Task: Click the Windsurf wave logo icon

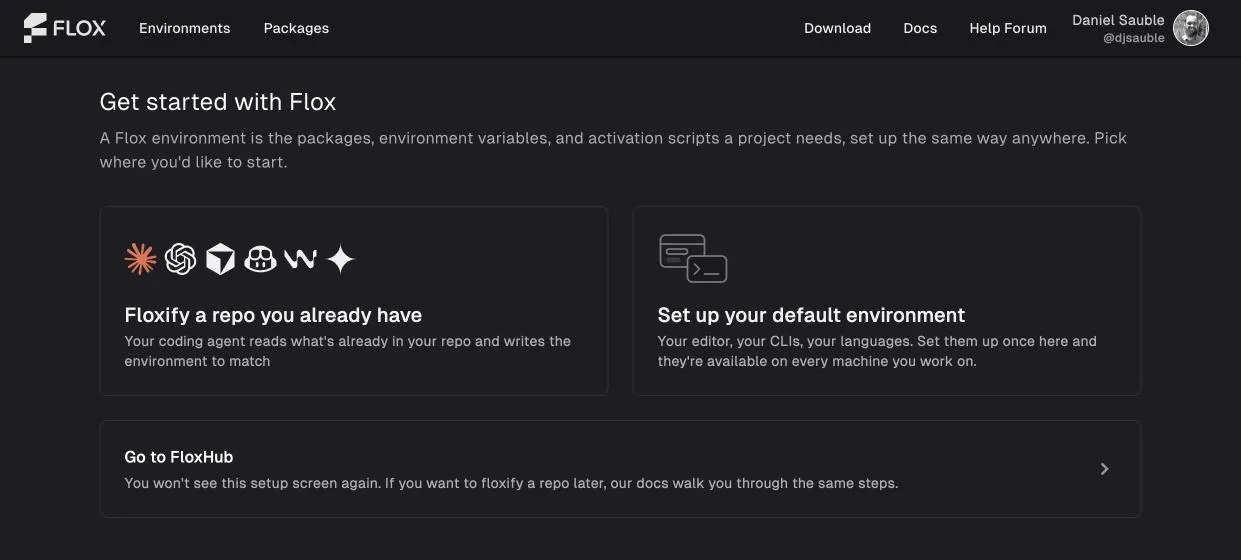Action: [300, 260]
